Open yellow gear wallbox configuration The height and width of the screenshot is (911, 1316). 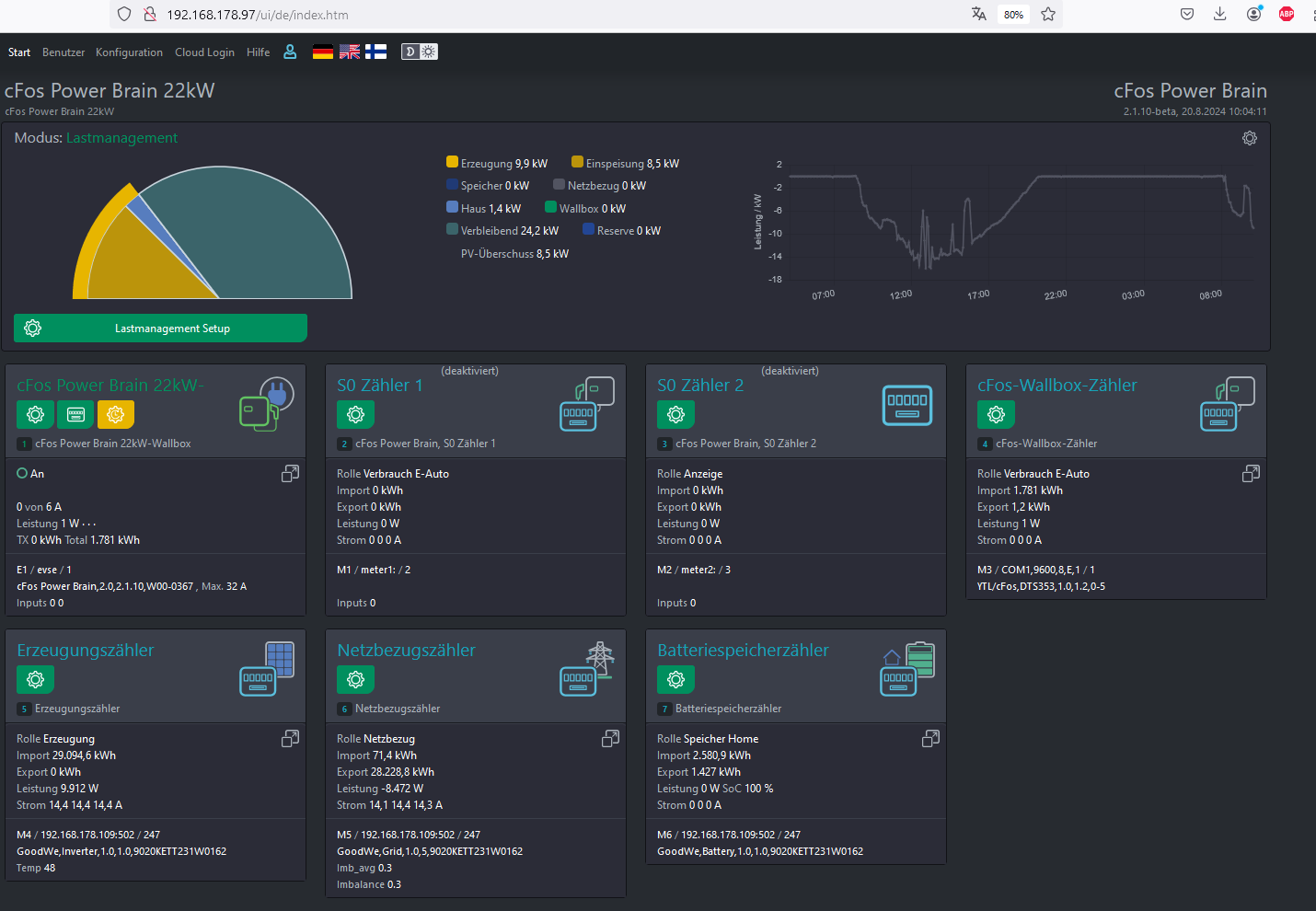click(x=115, y=414)
